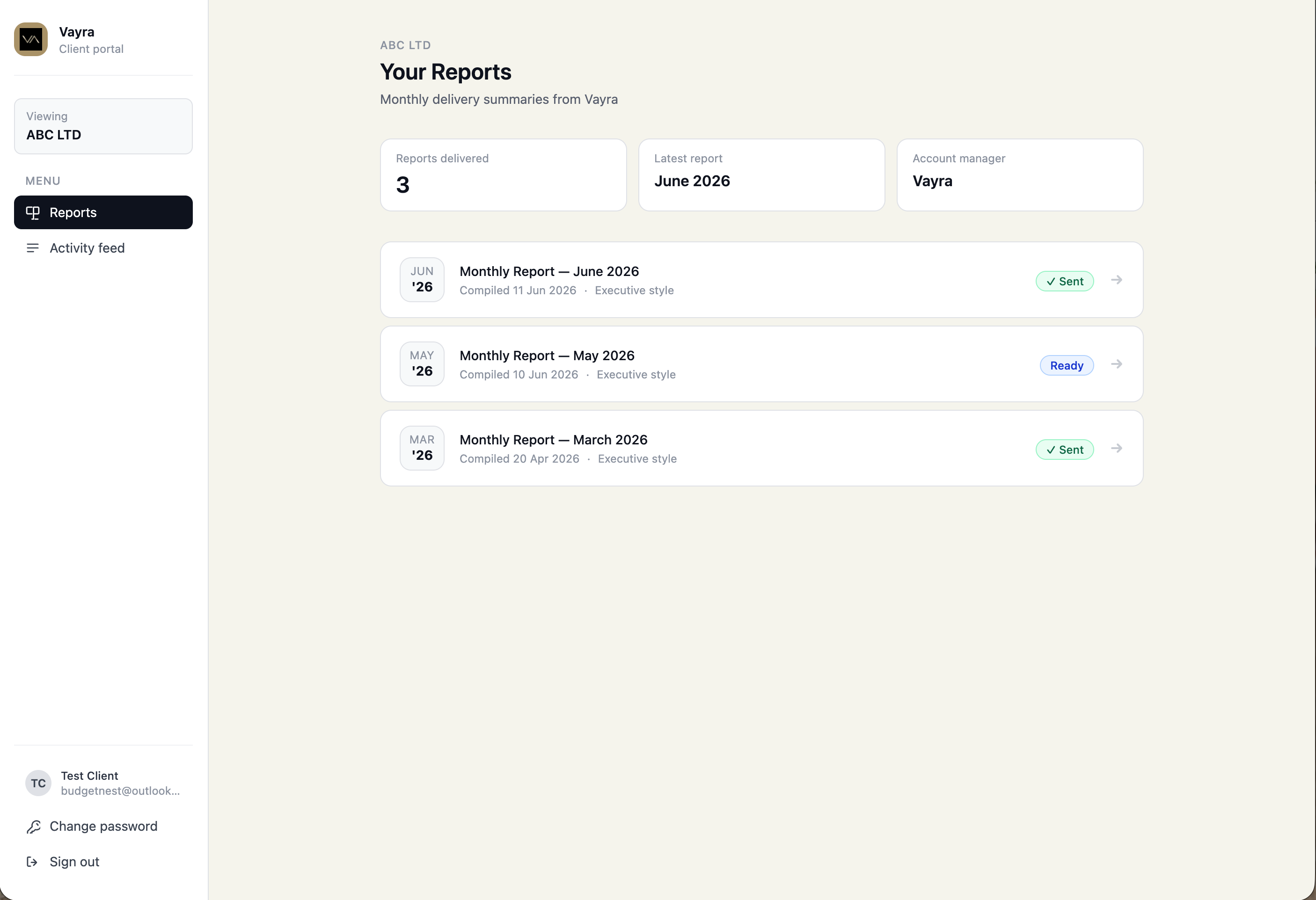Viewport: 1316px width, 900px height.
Task: Click the budgetnest@outlook email text
Action: tap(121, 791)
